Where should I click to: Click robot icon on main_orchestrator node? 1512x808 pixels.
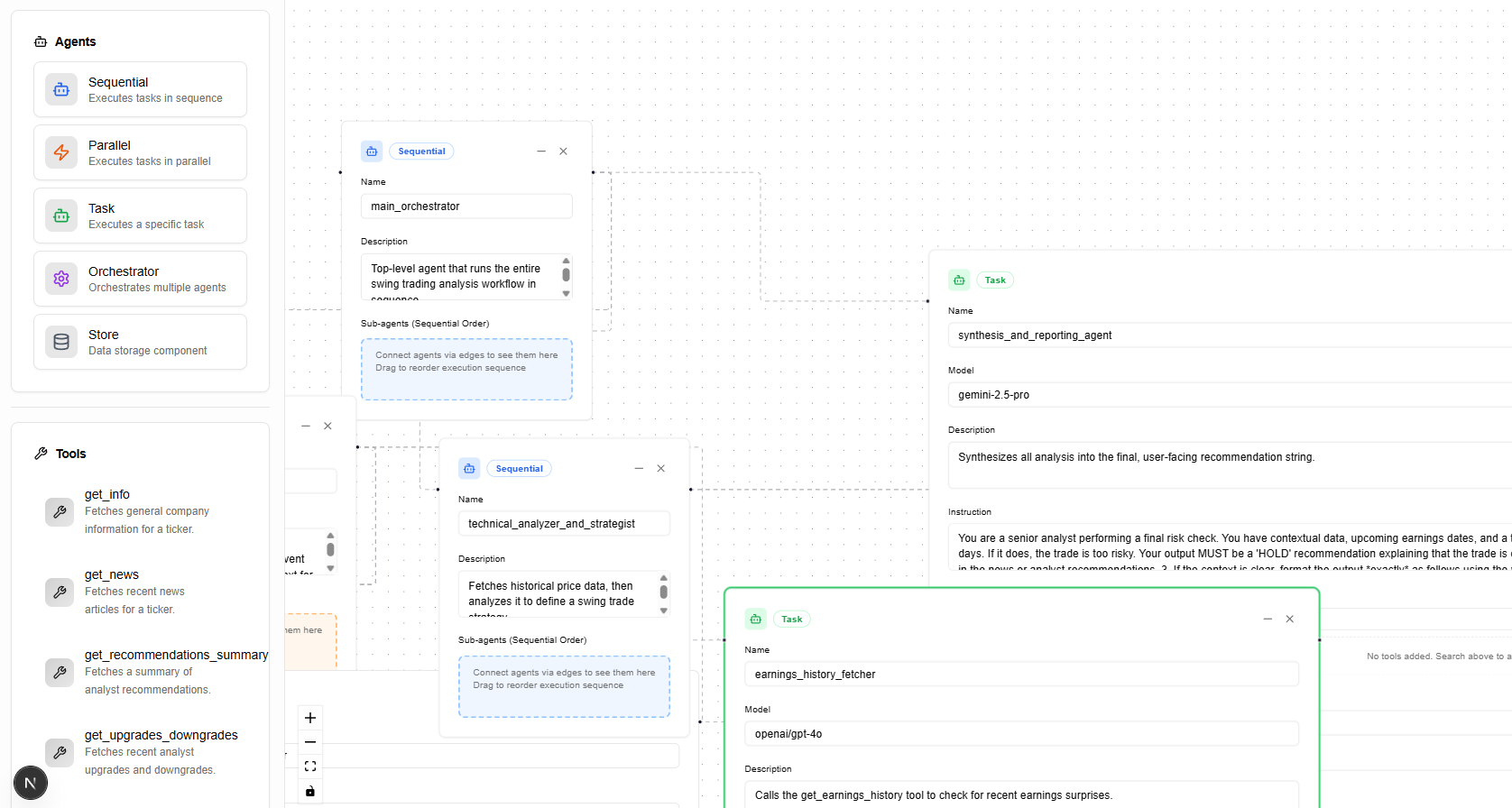372,151
